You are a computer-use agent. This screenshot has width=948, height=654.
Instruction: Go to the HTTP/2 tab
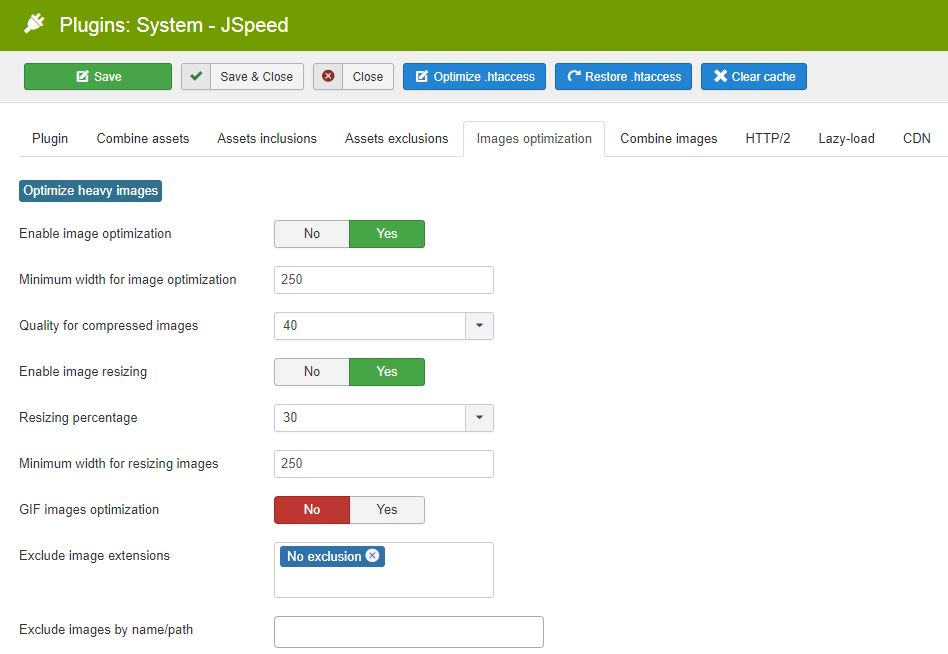767,139
